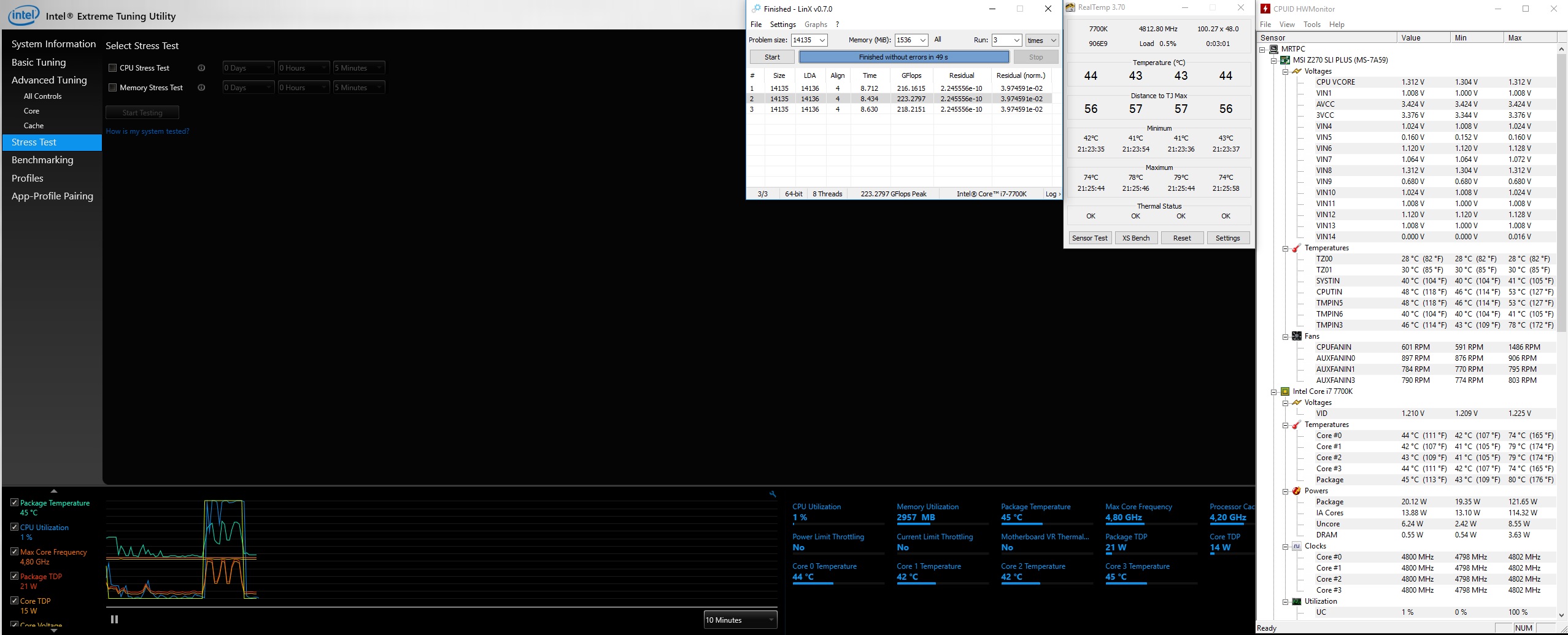Collapse the MRTPC tree node
The image size is (1568, 635).
[1262, 49]
